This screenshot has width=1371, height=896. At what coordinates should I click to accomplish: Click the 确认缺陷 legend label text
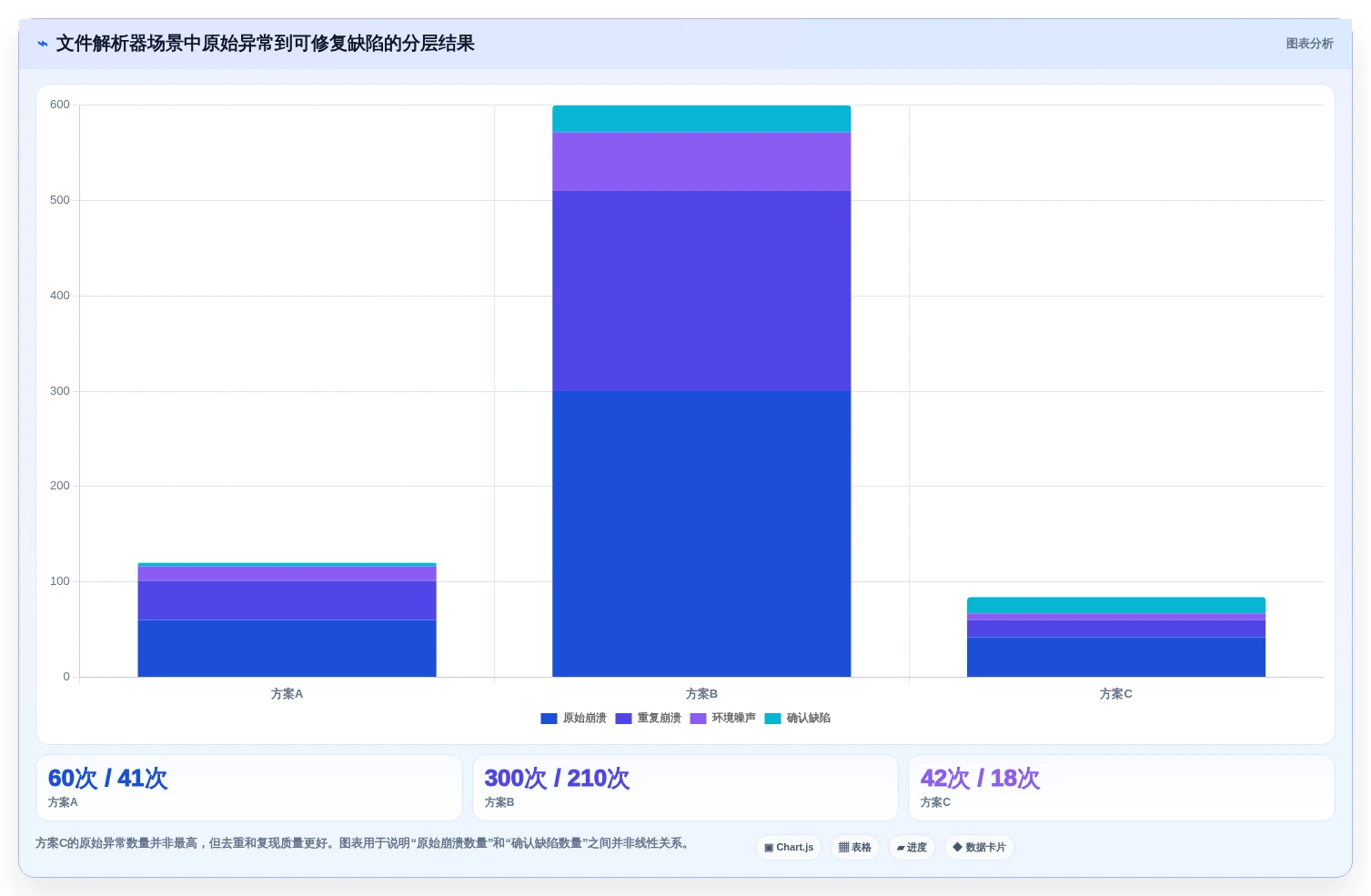(808, 719)
